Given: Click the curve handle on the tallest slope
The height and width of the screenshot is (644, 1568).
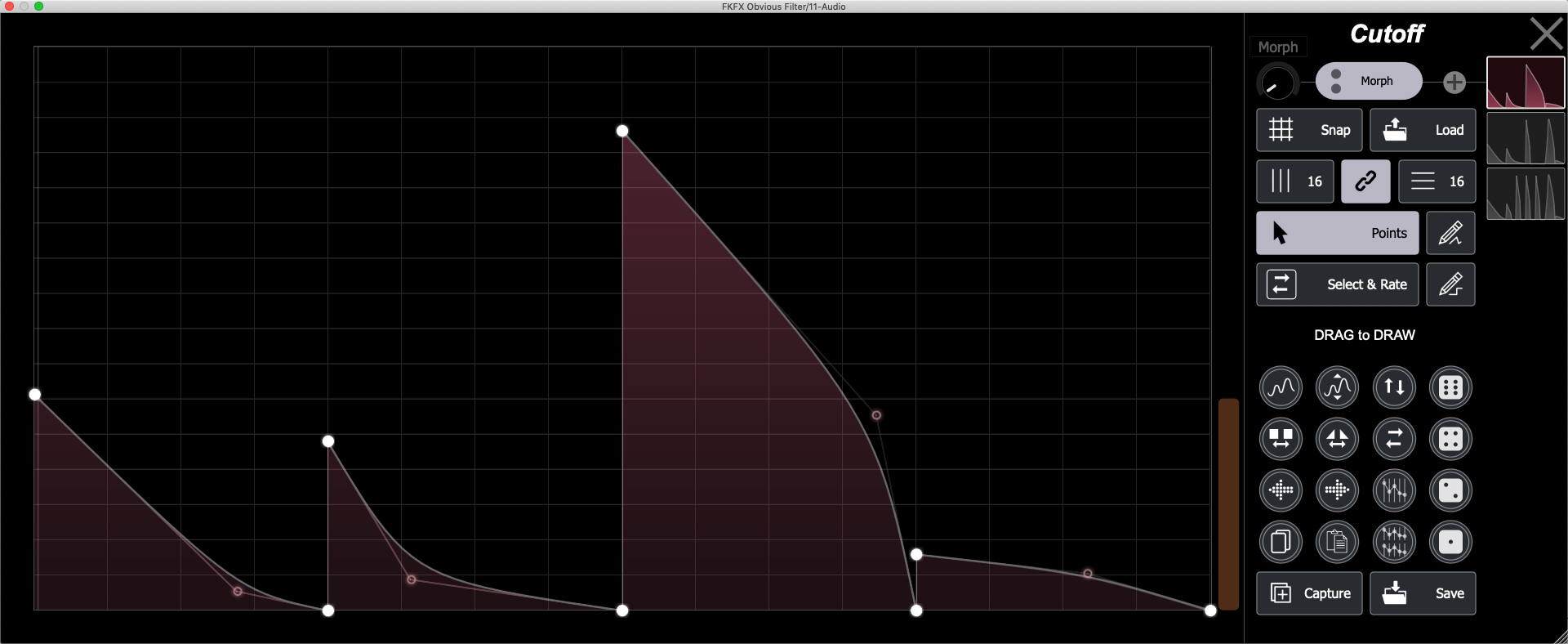Looking at the screenshot, I should 876,415.
